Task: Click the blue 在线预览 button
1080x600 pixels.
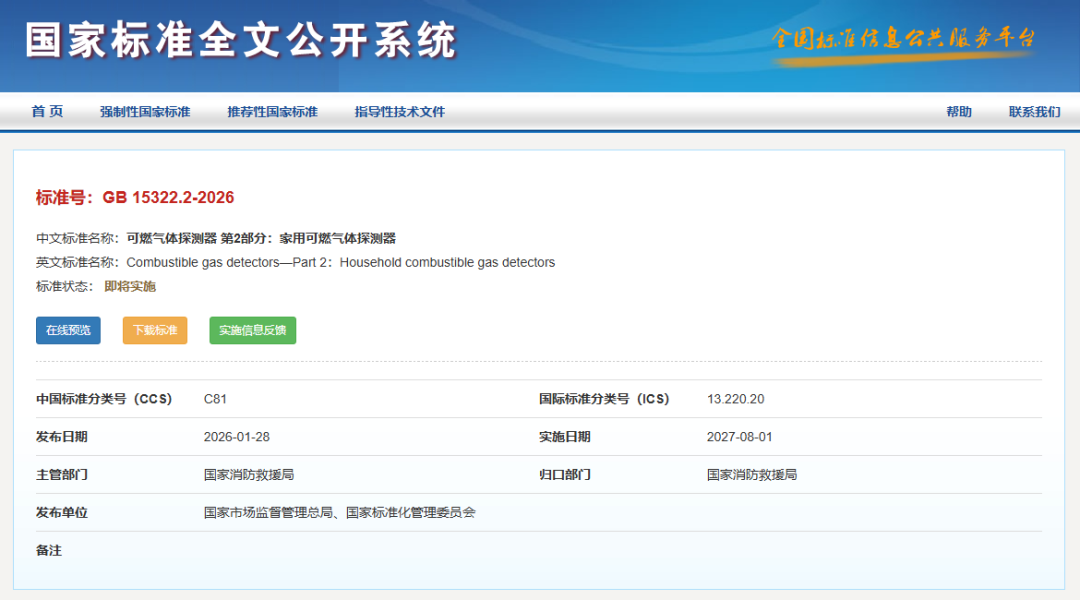Action: coord(67,330)
